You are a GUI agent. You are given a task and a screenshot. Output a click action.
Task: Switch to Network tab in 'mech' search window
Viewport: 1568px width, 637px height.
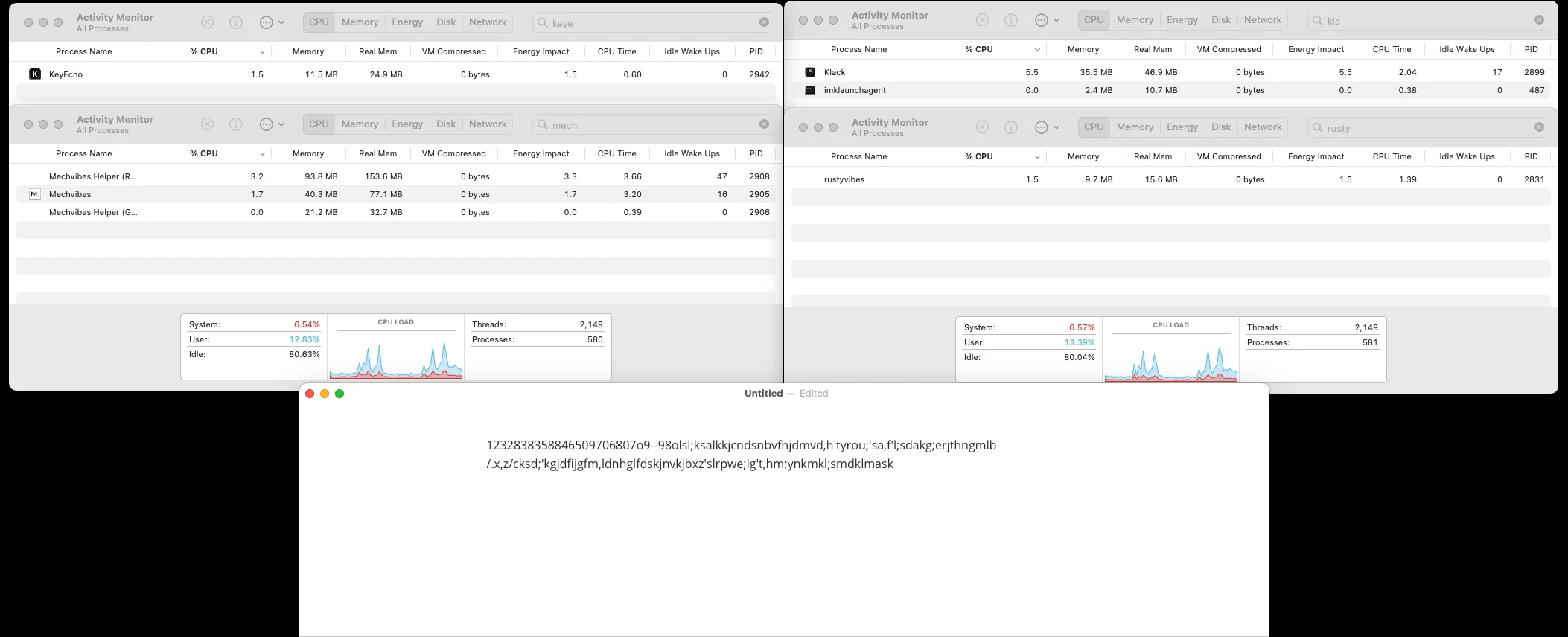[x=488, y=124]
